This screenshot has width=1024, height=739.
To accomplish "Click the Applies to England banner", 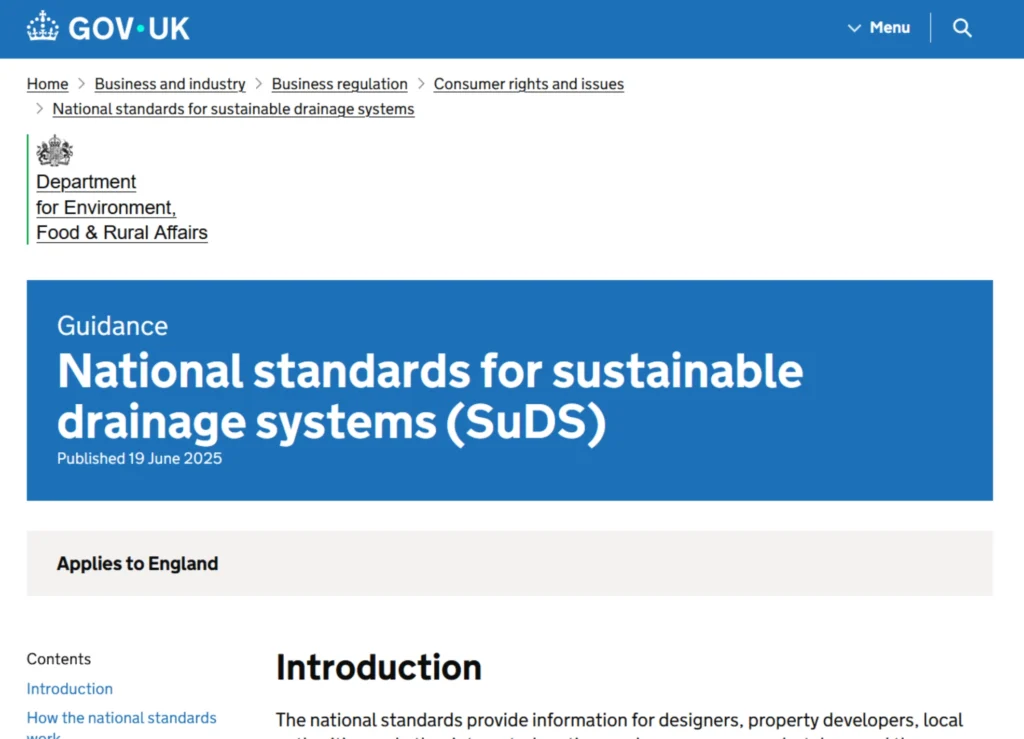I will pyautogui.click(x=509, y=563).
